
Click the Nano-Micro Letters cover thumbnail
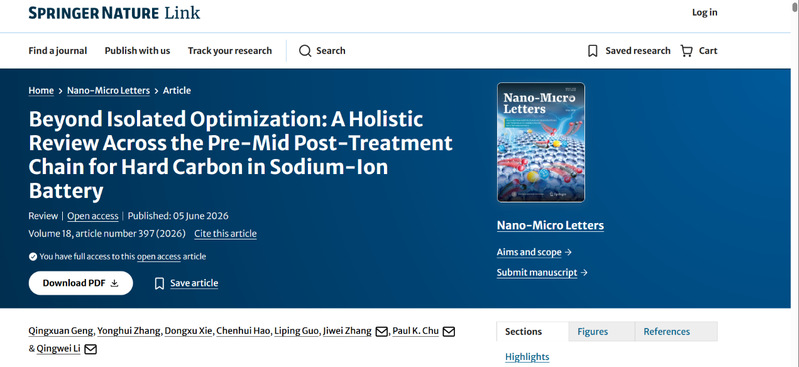click(x=541, y=142)
